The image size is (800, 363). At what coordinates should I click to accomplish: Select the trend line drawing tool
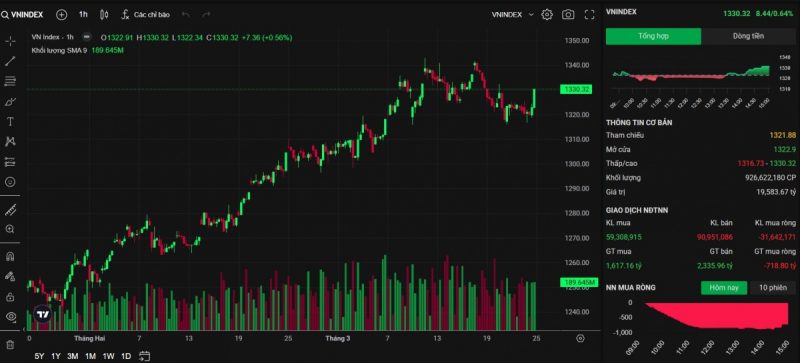[10, 61]
